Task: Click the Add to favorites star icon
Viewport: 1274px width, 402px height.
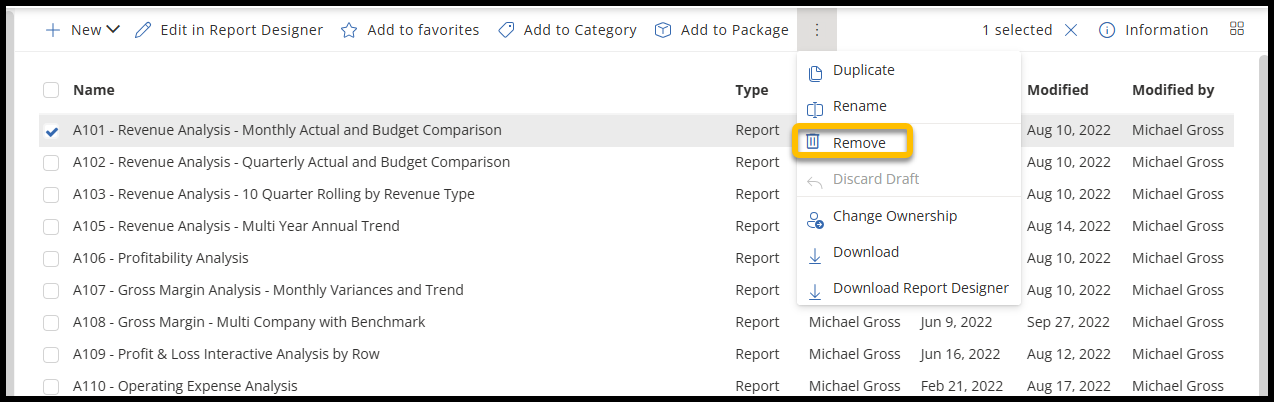Action: tap(349, 30)
